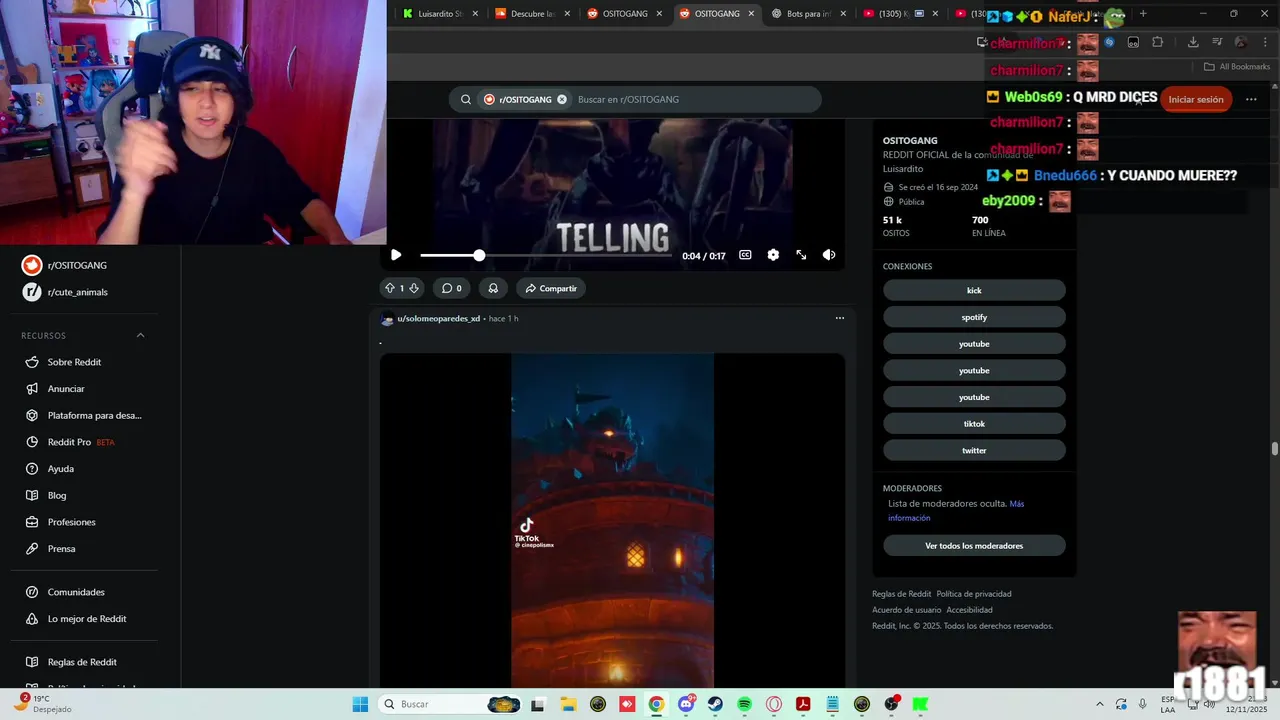Collapse the RECURSOS sidebar section
Viewport: 1280px width, 720px height.
140,335
